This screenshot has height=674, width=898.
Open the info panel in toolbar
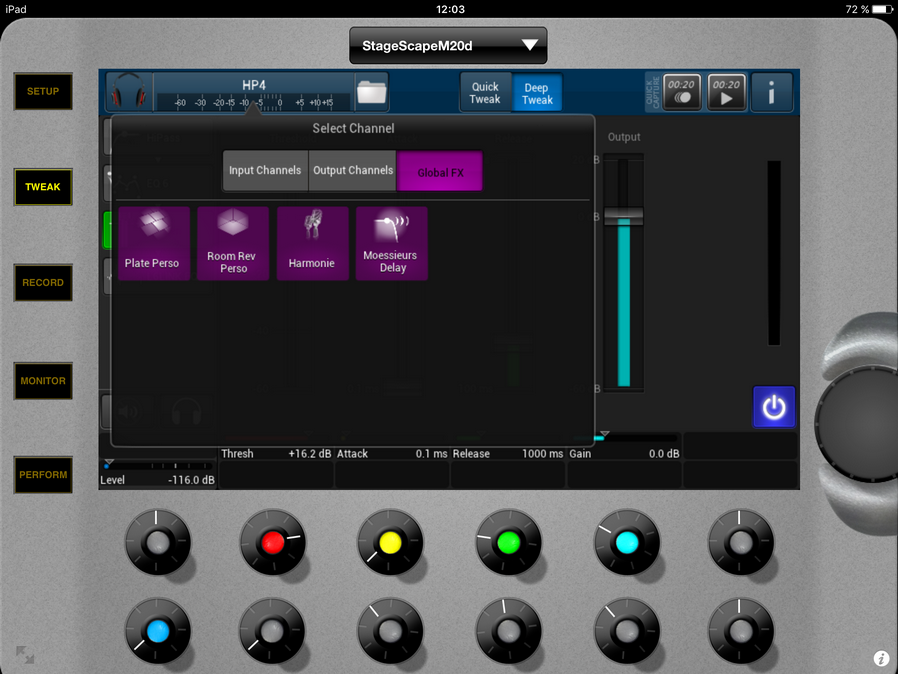pos(772,92)
